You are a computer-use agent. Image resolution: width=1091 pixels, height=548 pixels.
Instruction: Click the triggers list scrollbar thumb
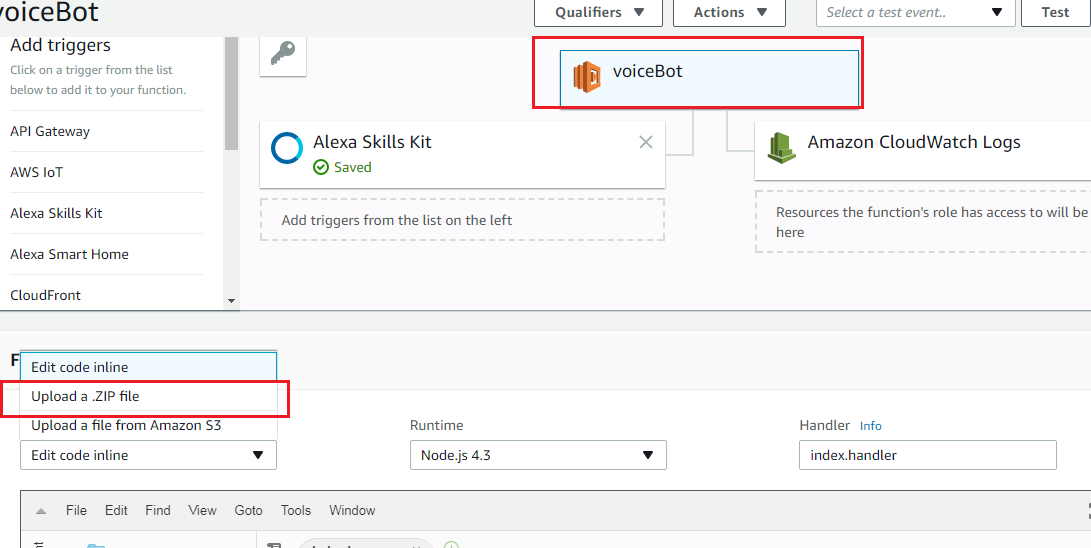[232, 92]
